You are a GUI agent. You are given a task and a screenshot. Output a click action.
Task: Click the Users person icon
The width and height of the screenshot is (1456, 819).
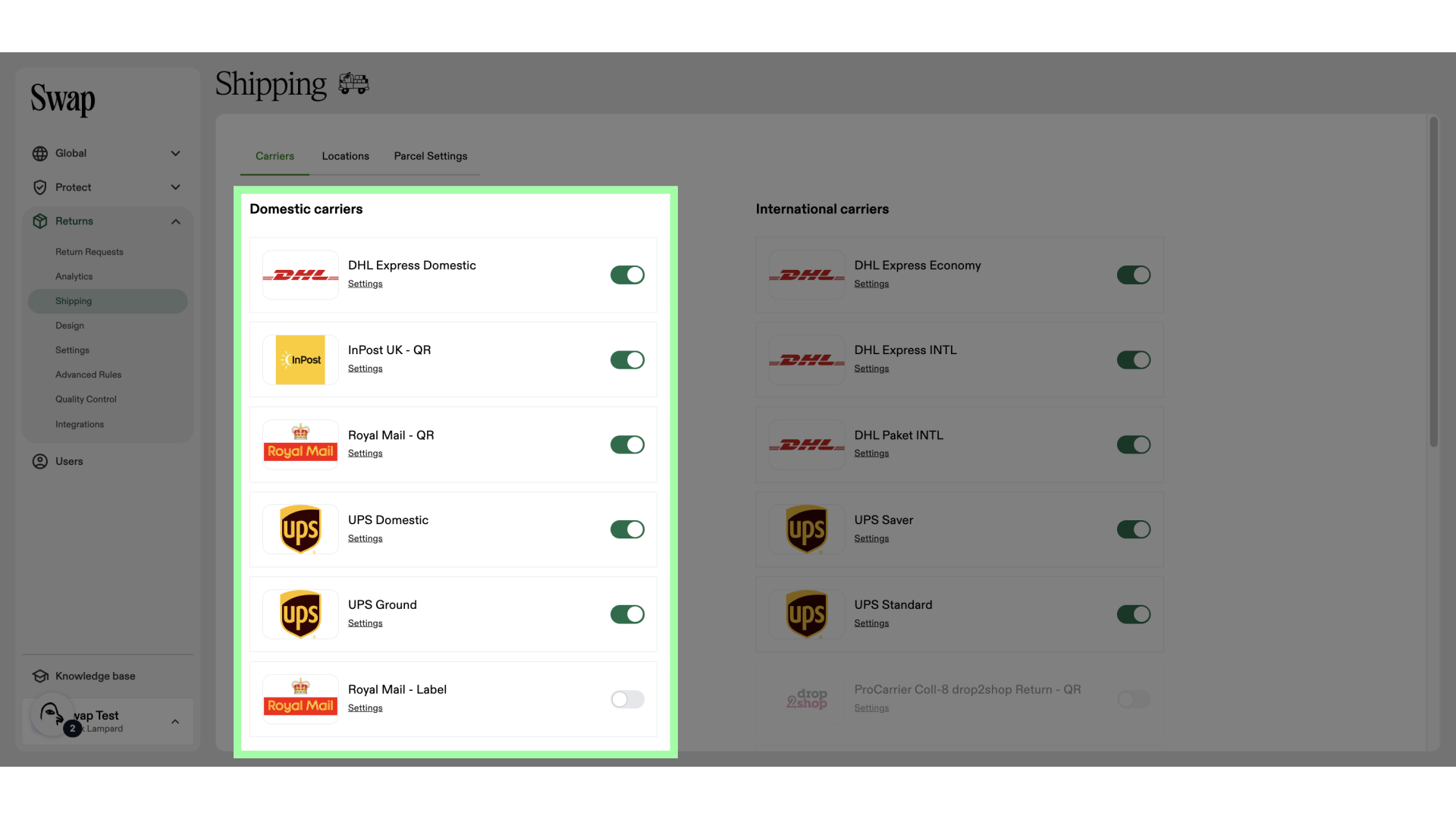(x=40, y=461)
